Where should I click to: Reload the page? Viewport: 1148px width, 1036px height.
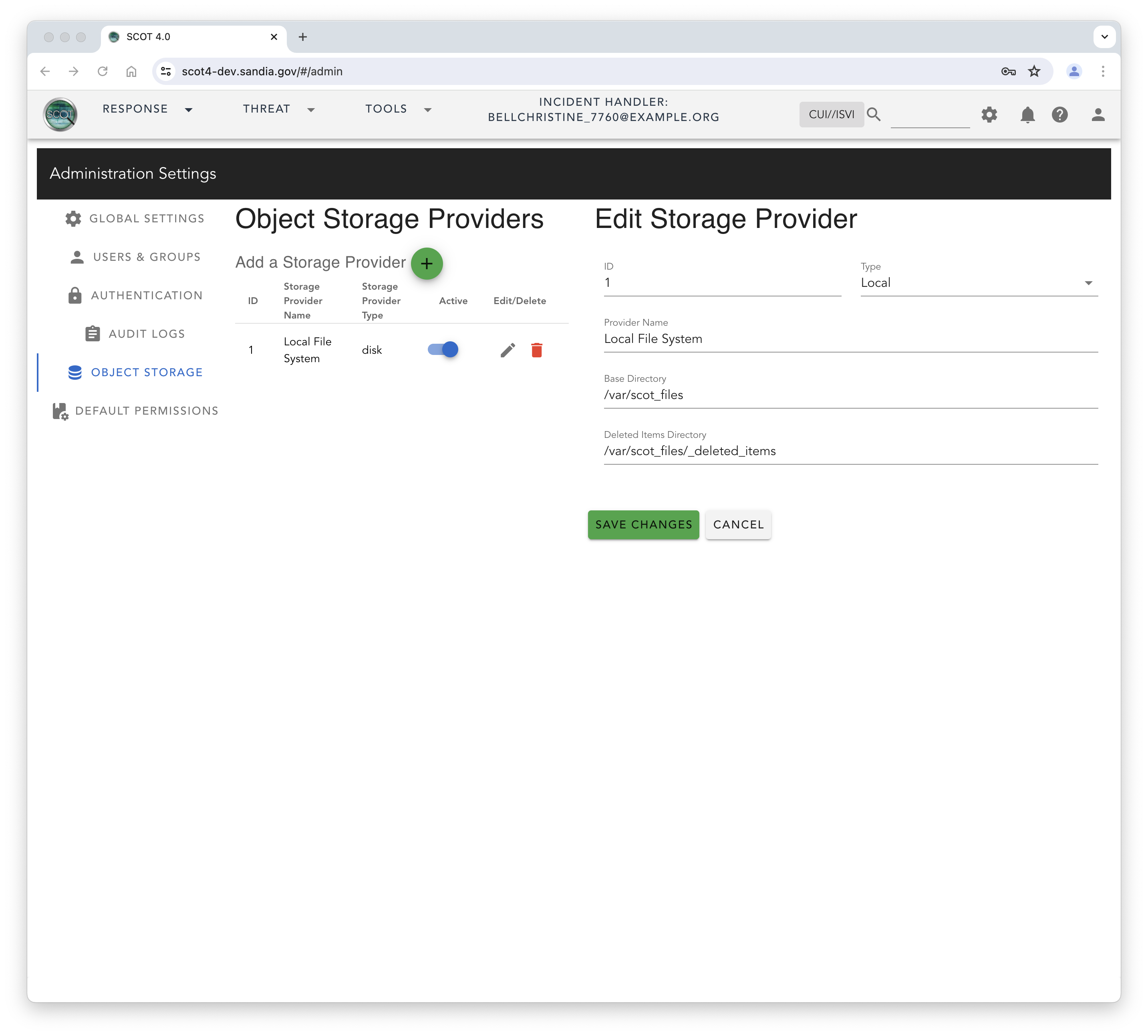point(103,71)
